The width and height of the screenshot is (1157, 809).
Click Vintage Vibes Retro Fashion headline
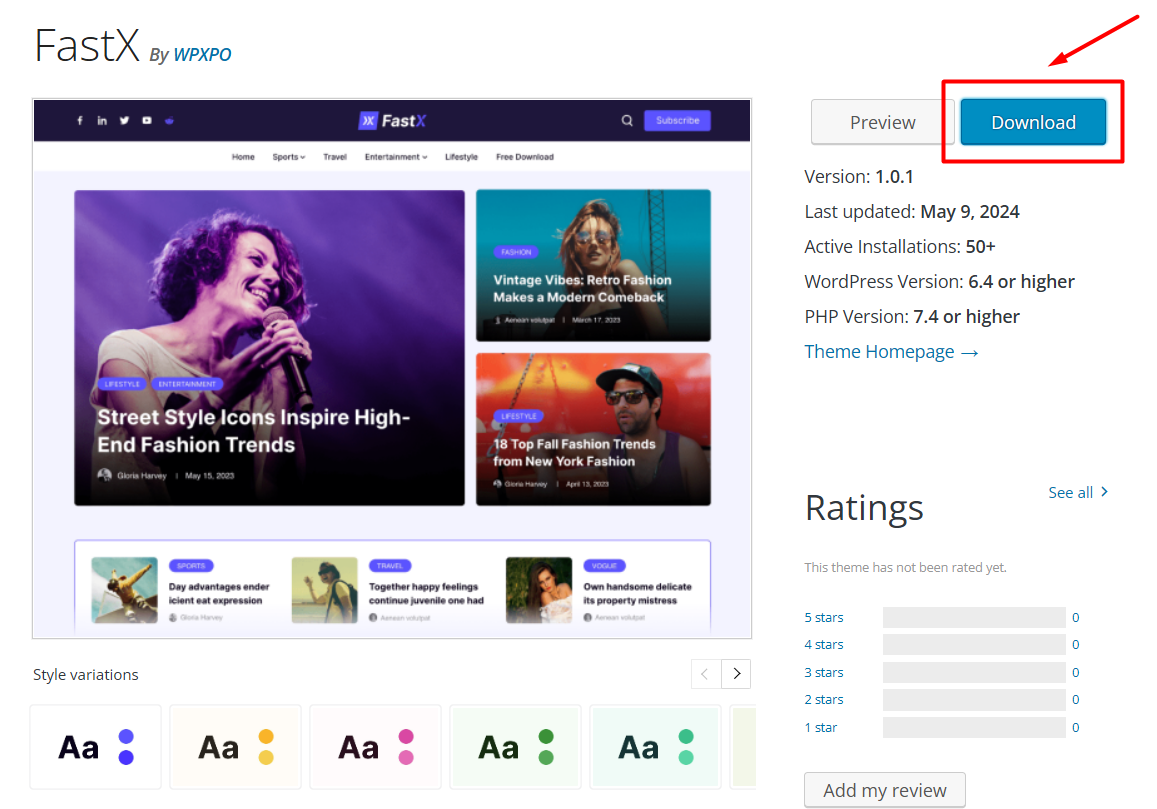(582, 289)
